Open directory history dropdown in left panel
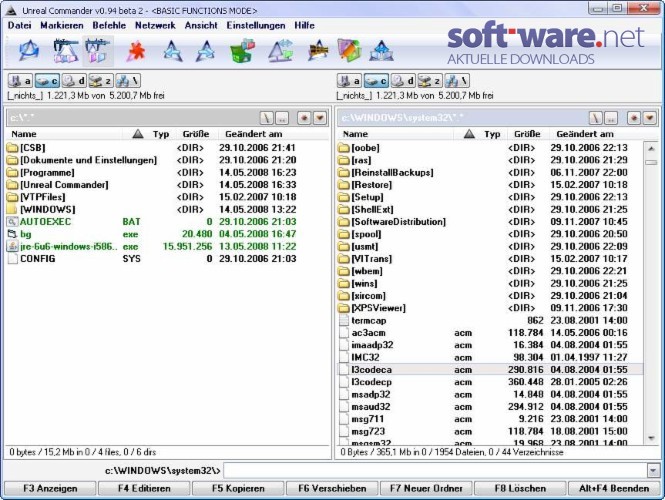Image resolution: width=665 pixels, height=500 pixels. point(320,118)
